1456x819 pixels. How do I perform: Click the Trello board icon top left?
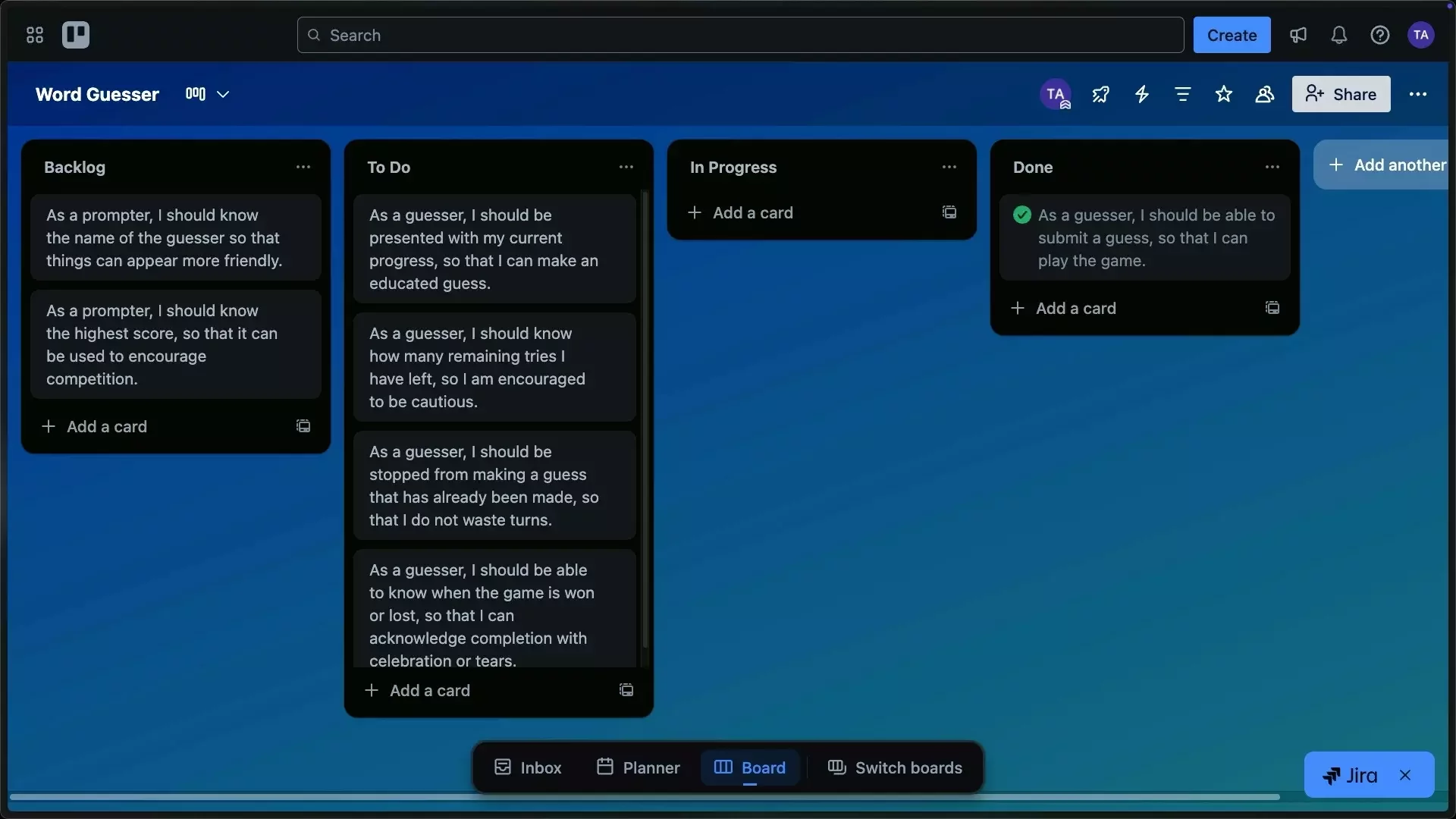[x=76, y=35]
